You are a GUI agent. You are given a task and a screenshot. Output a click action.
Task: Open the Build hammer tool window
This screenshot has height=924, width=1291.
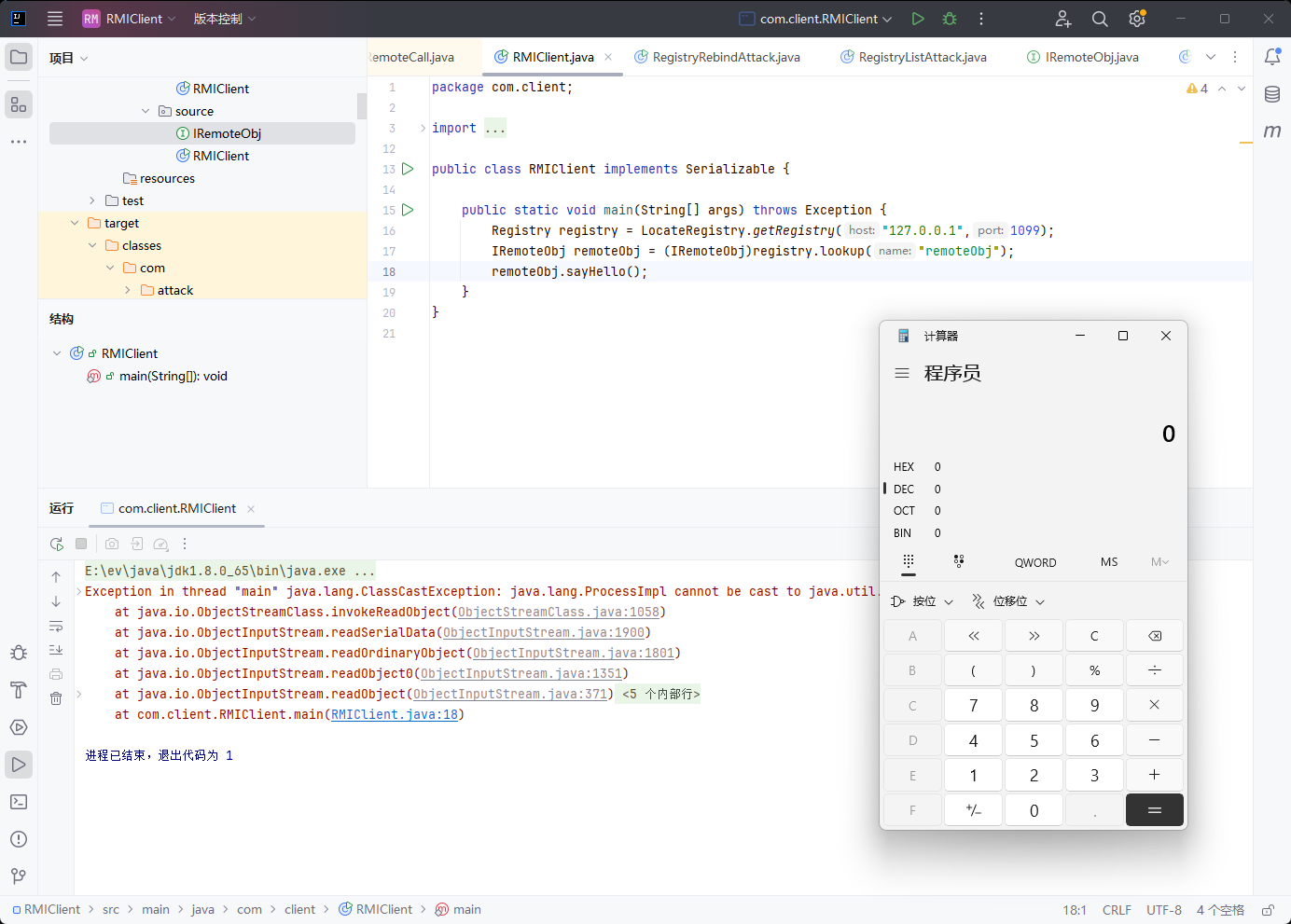[x=19, y=690]
